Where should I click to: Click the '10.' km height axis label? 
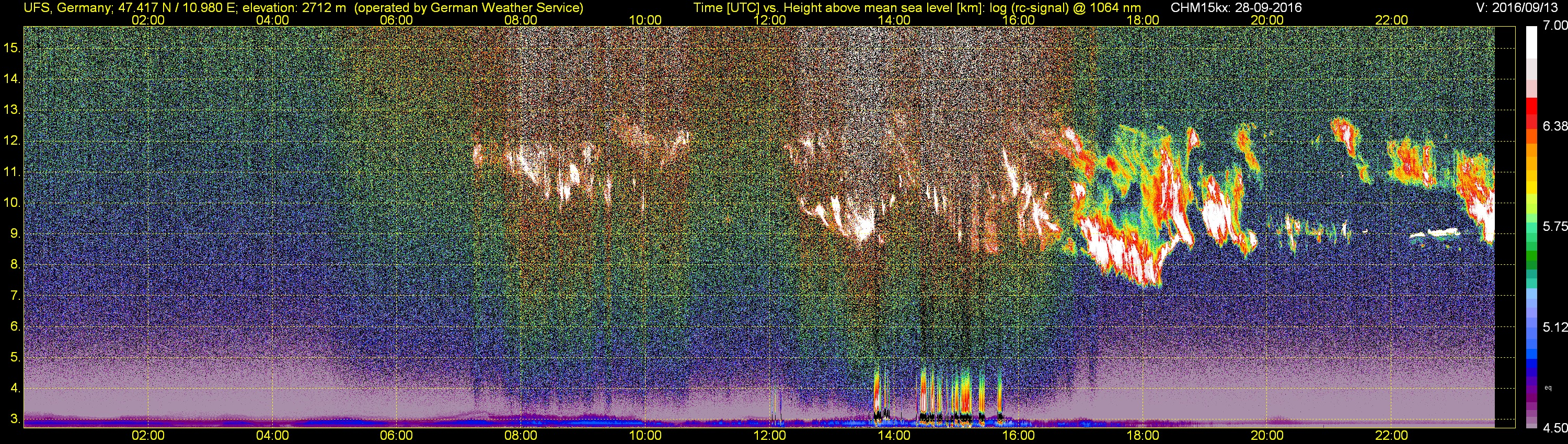click(12, 203)
